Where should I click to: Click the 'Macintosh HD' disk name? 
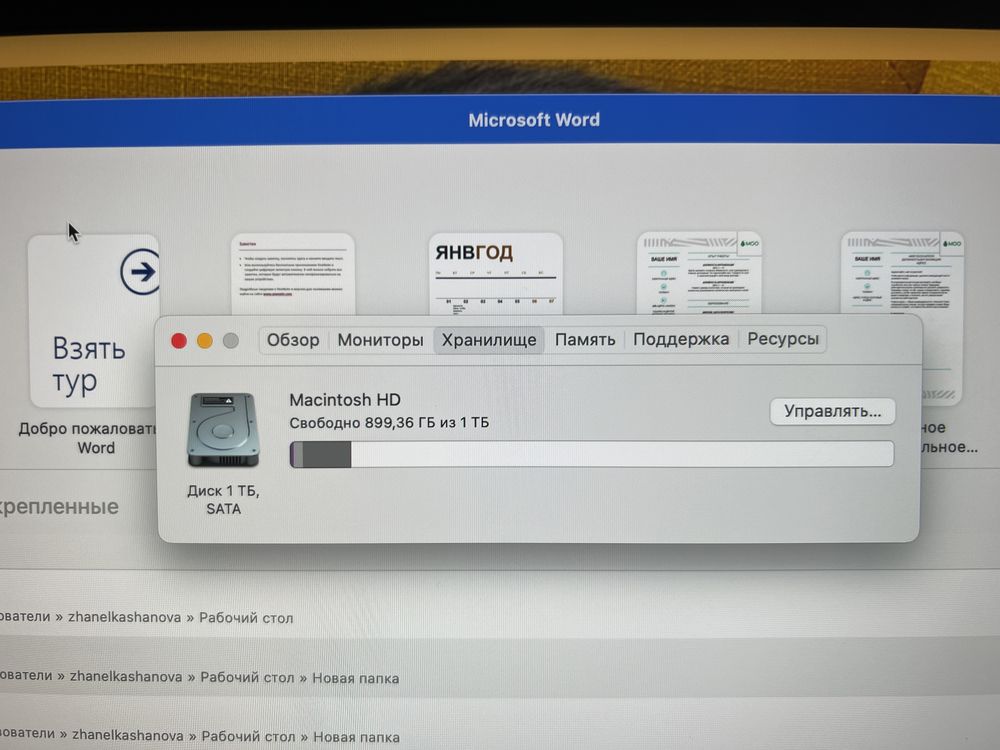(345, 400)
